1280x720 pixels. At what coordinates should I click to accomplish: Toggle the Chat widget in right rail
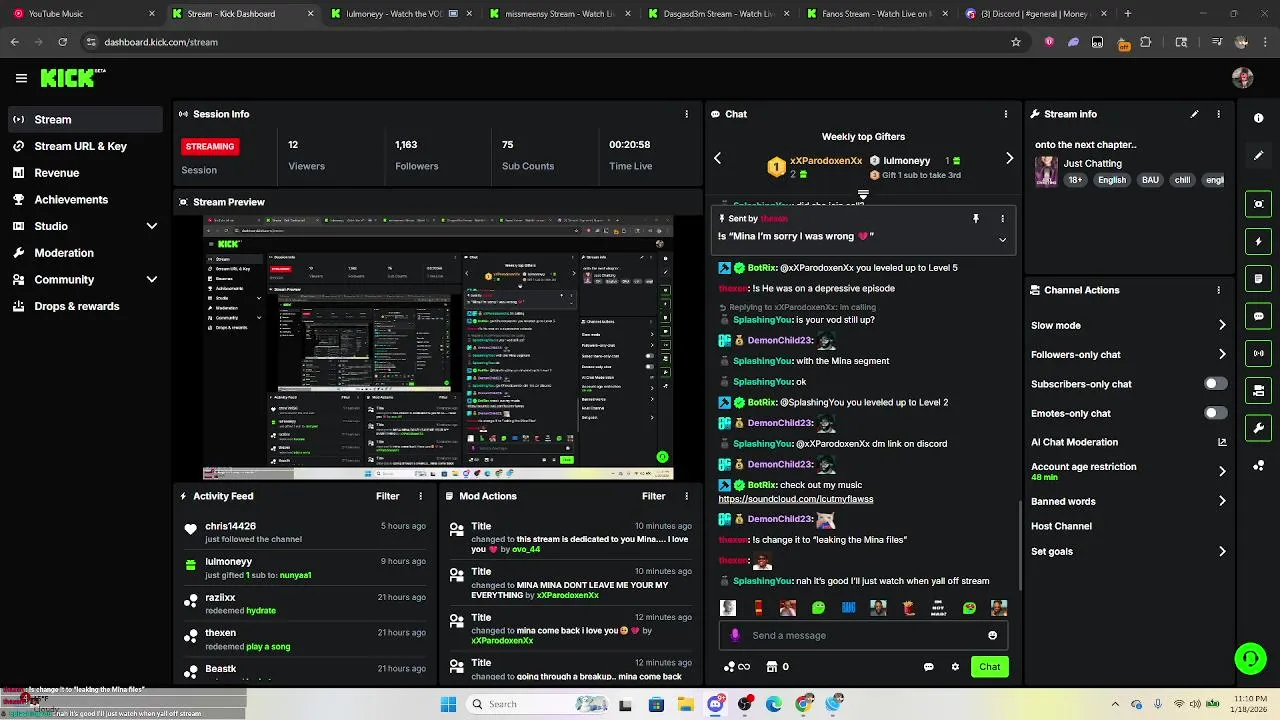tap(1258, 316)
